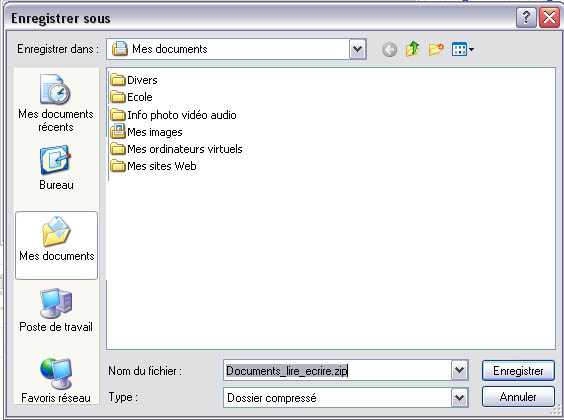Select the Divers folder
The image size is (564, 420).
(134, 80)
